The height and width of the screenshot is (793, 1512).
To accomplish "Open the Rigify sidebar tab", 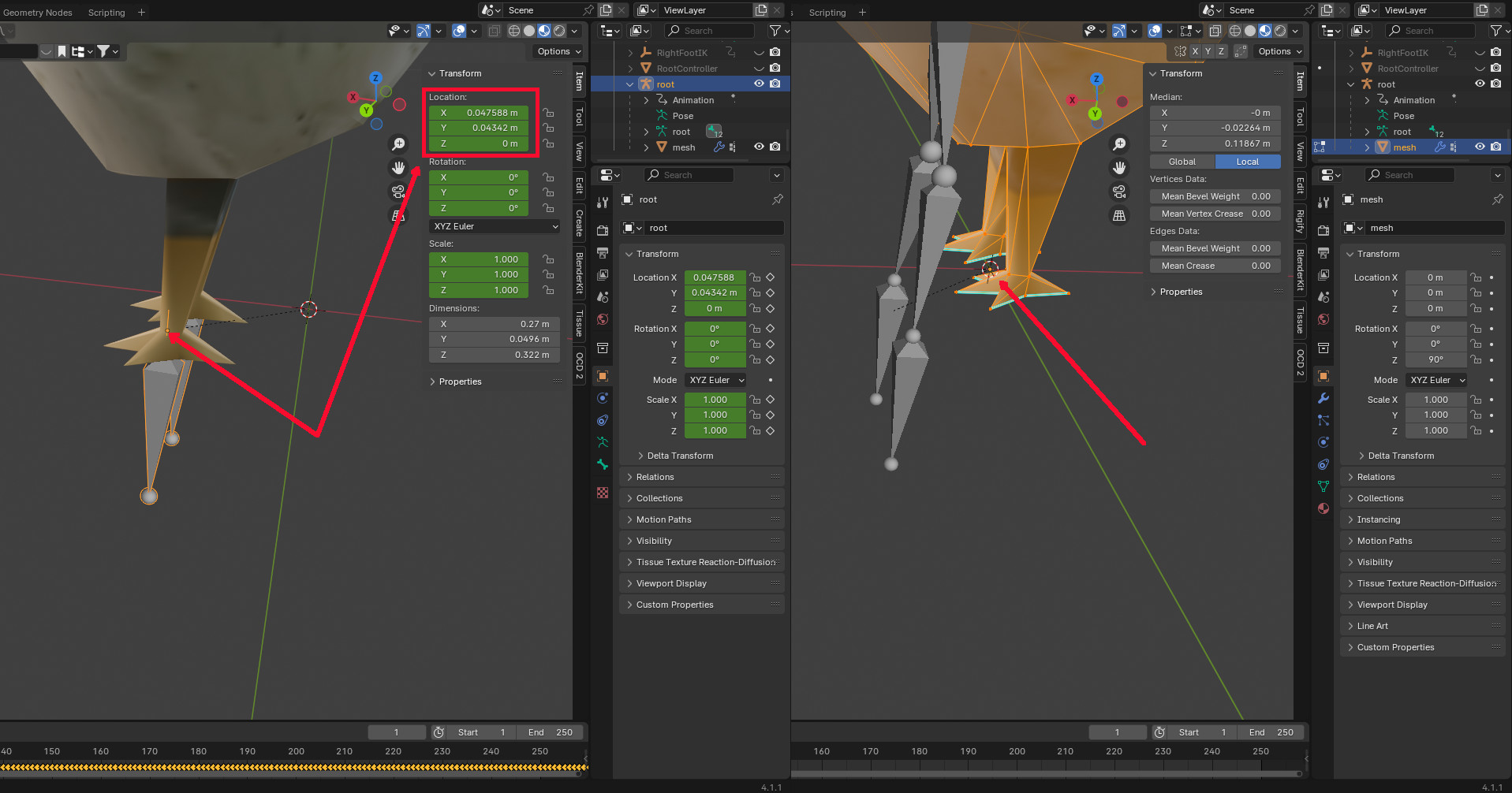I will pyautogui.click(x=1301, y=222).
